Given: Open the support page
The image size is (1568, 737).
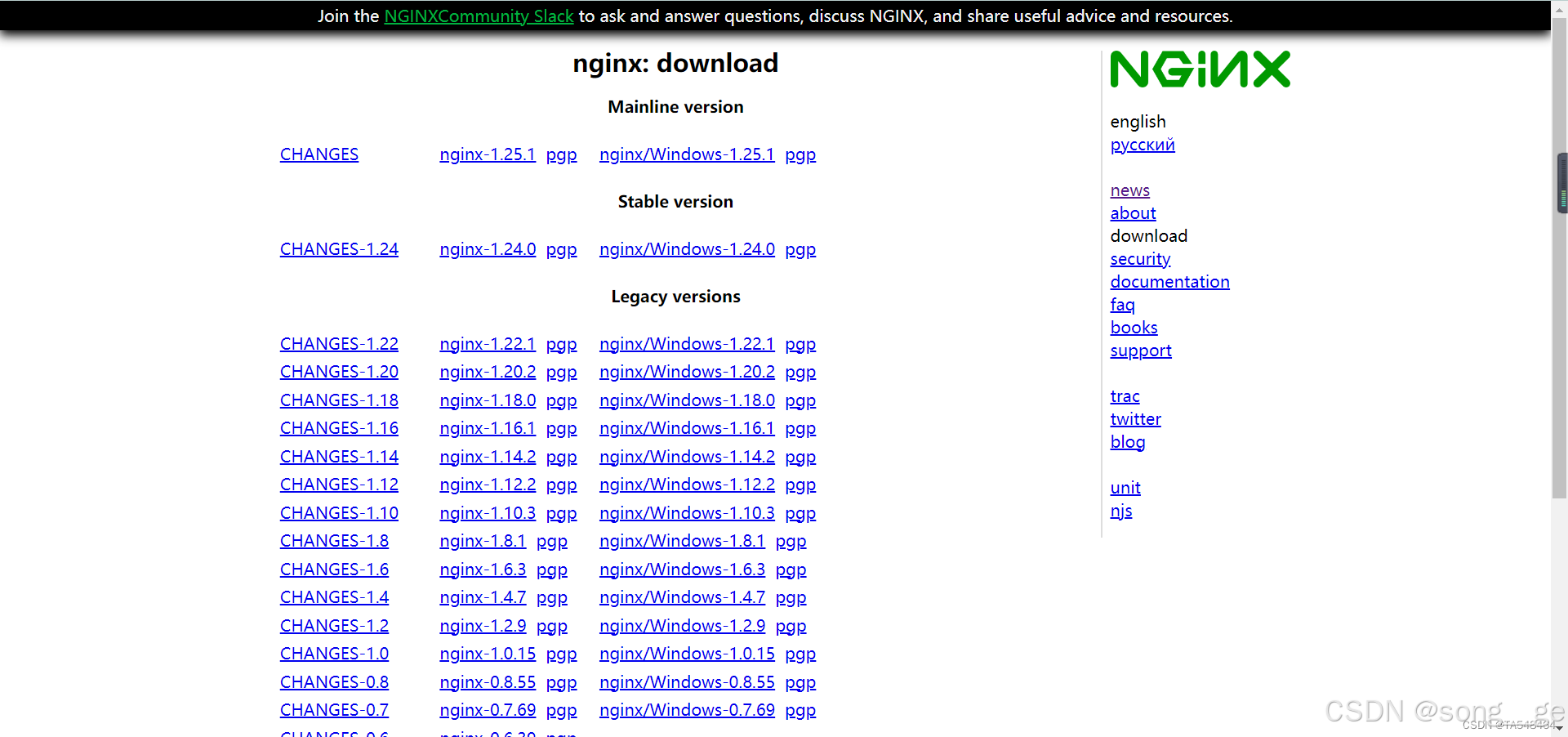Looking at the screenshot, I should pyautogui.click(x=1141, y=351).
